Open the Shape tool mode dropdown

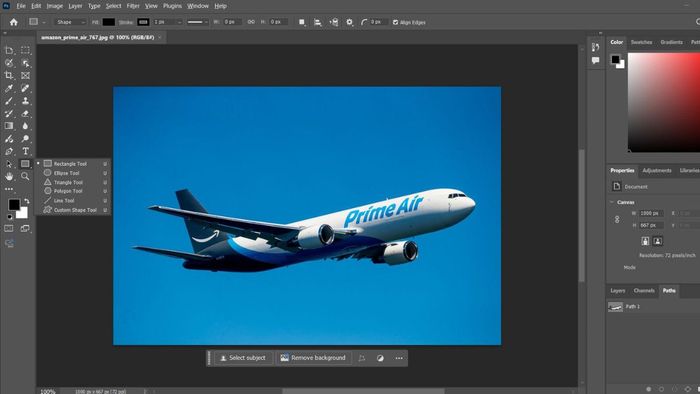pyautogui.click(x=70, y=22)
